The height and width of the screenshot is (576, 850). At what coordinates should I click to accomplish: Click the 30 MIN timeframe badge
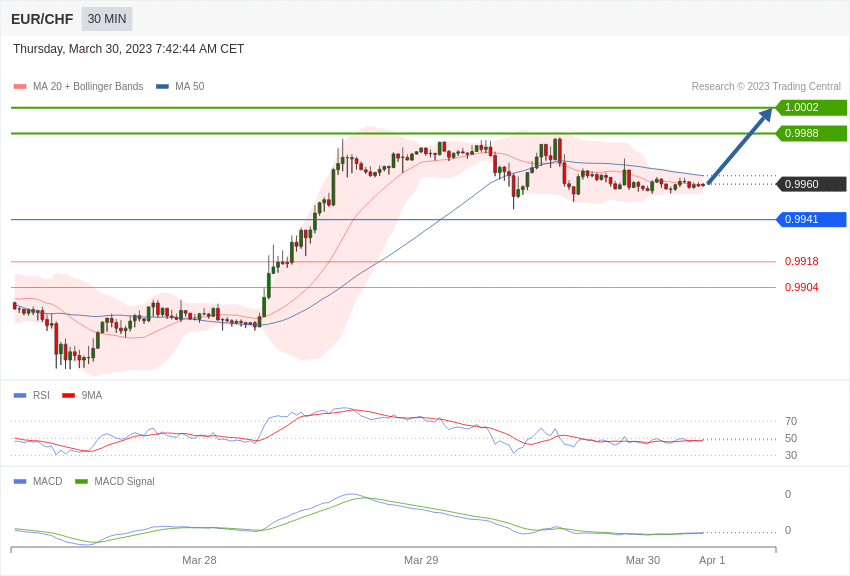pyautogui.click(x=107, y=19)
